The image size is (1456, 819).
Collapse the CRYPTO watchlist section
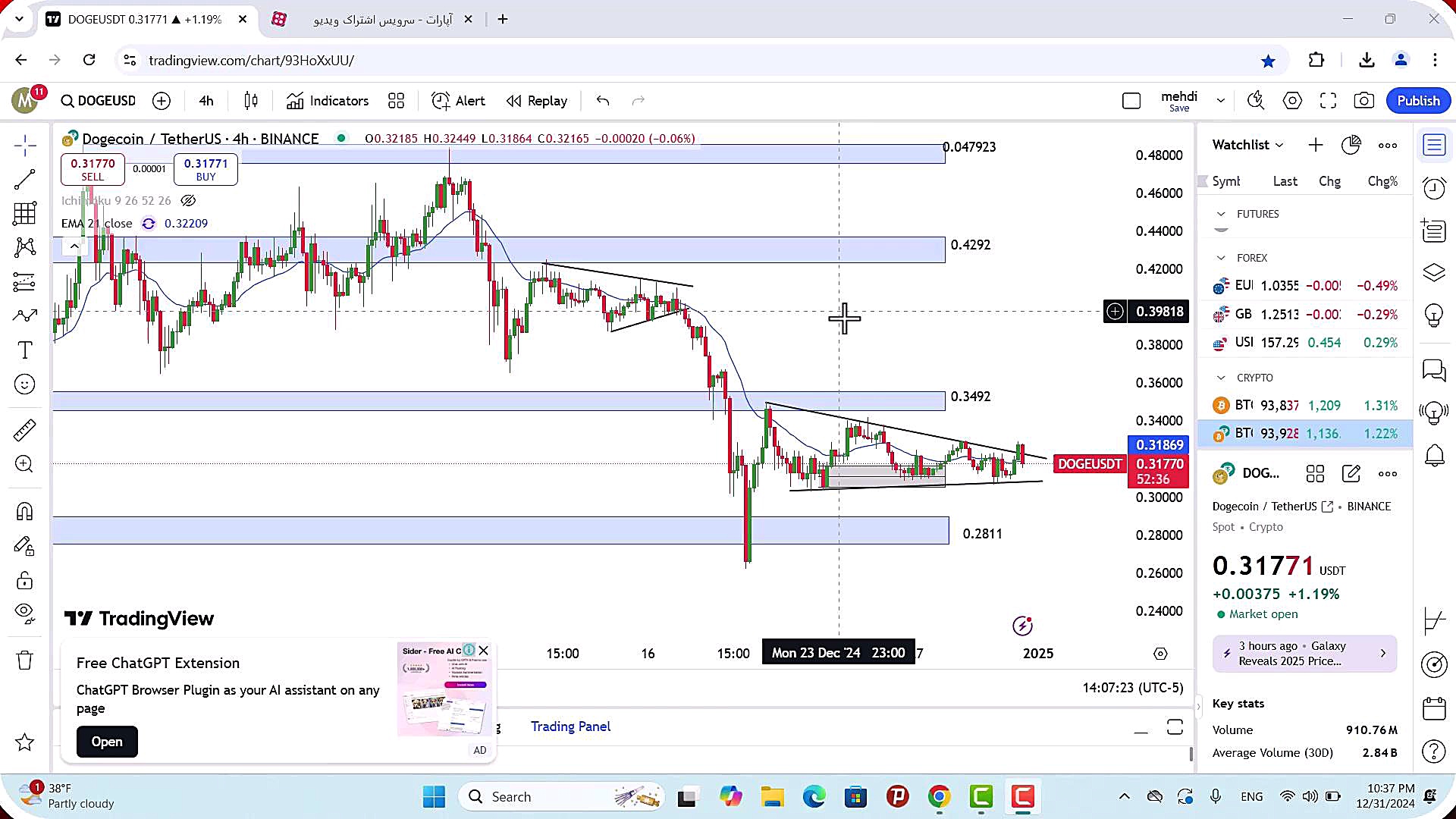point(1221,378)
